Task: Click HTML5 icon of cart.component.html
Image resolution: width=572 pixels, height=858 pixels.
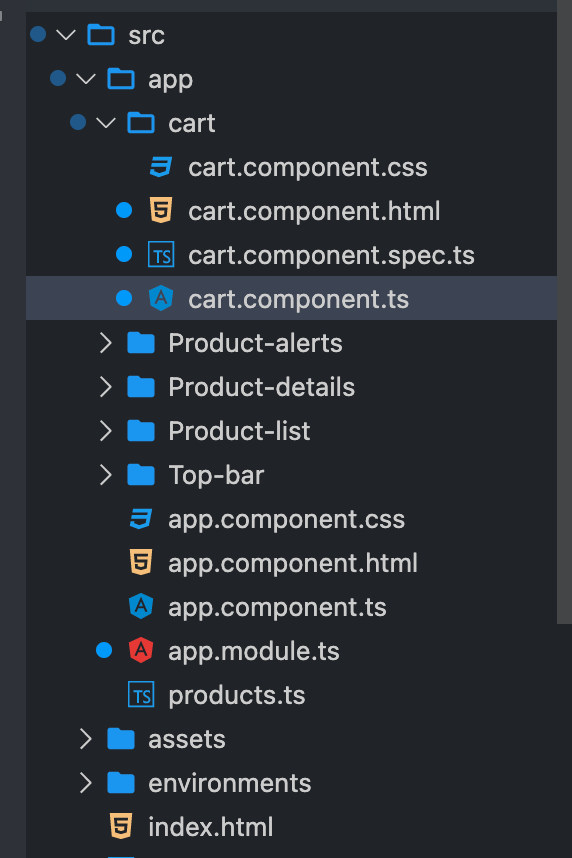Action: coord(161,211)
